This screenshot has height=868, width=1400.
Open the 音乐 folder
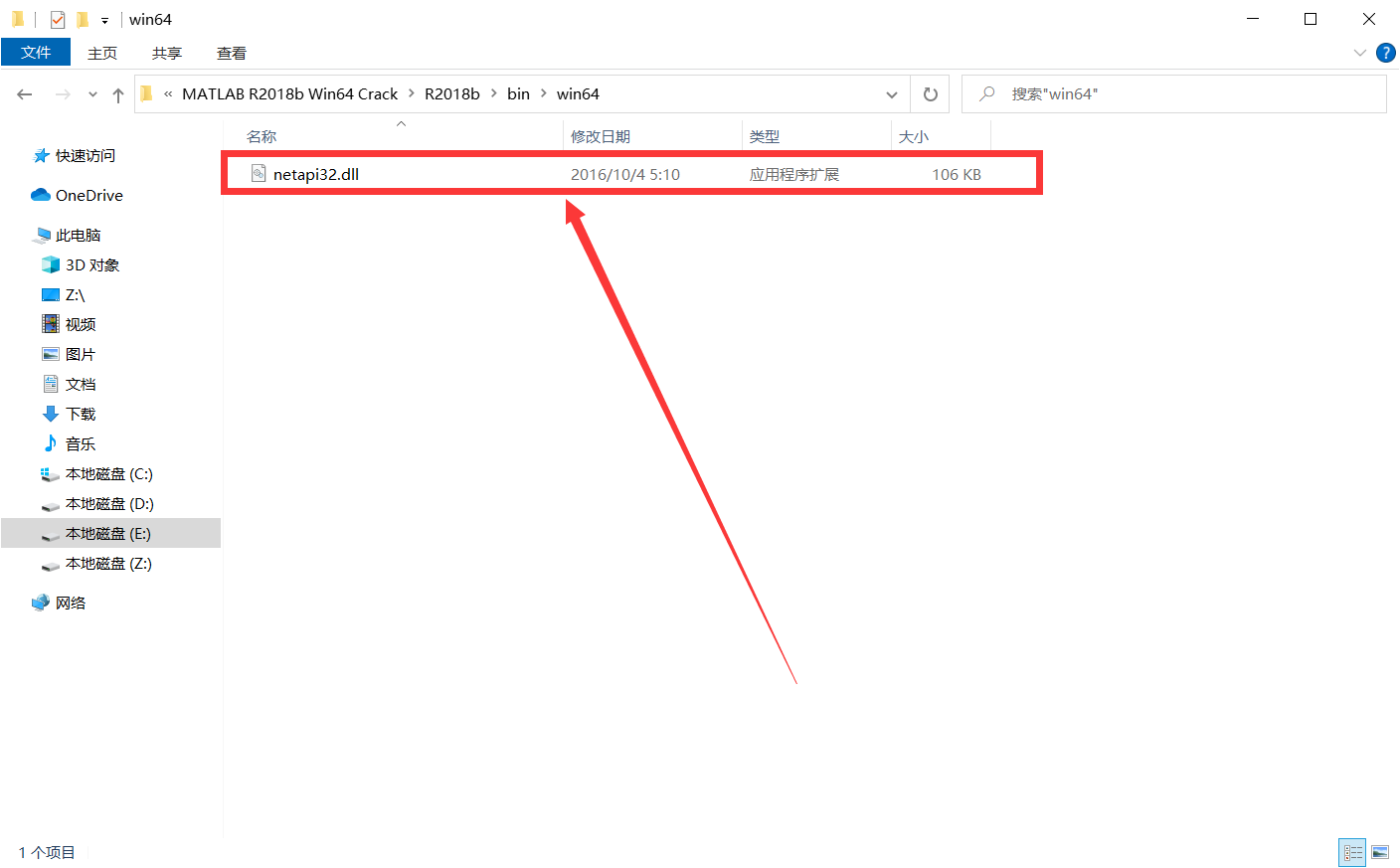(x=81, y=444)
